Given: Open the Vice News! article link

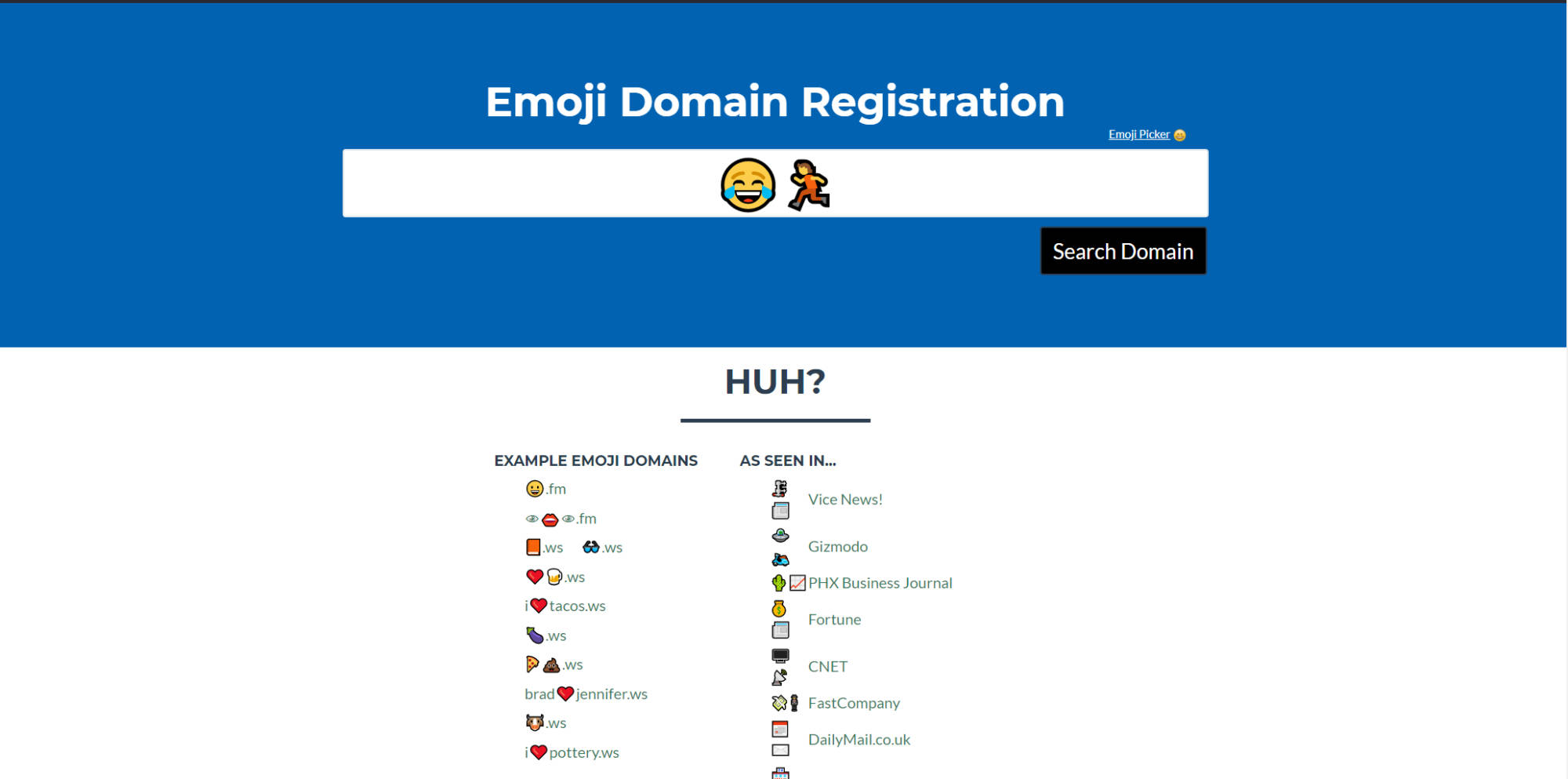Looking at the screenshot, I should (845, 499).
